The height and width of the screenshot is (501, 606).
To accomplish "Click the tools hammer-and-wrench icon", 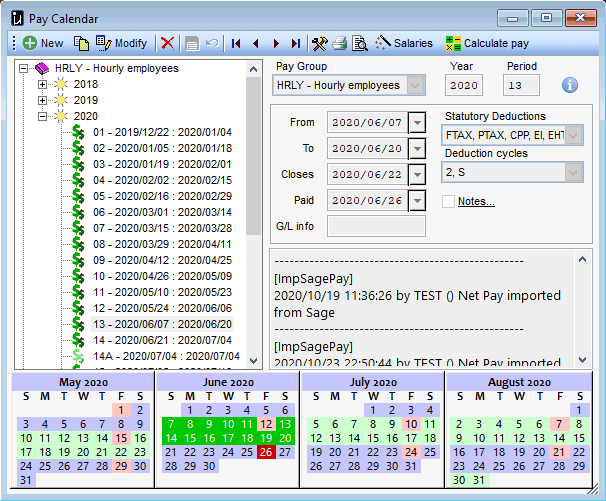I will (320, 44).
